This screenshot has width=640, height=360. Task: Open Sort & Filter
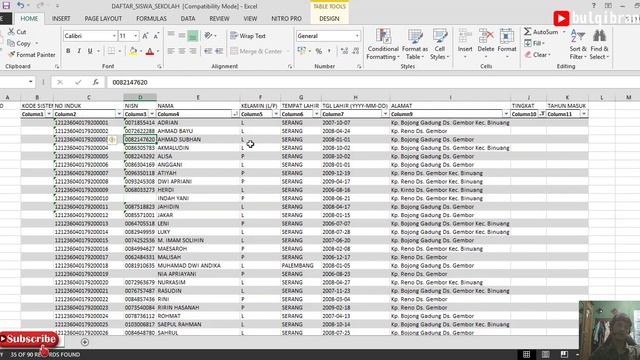[x=578, y=44]
